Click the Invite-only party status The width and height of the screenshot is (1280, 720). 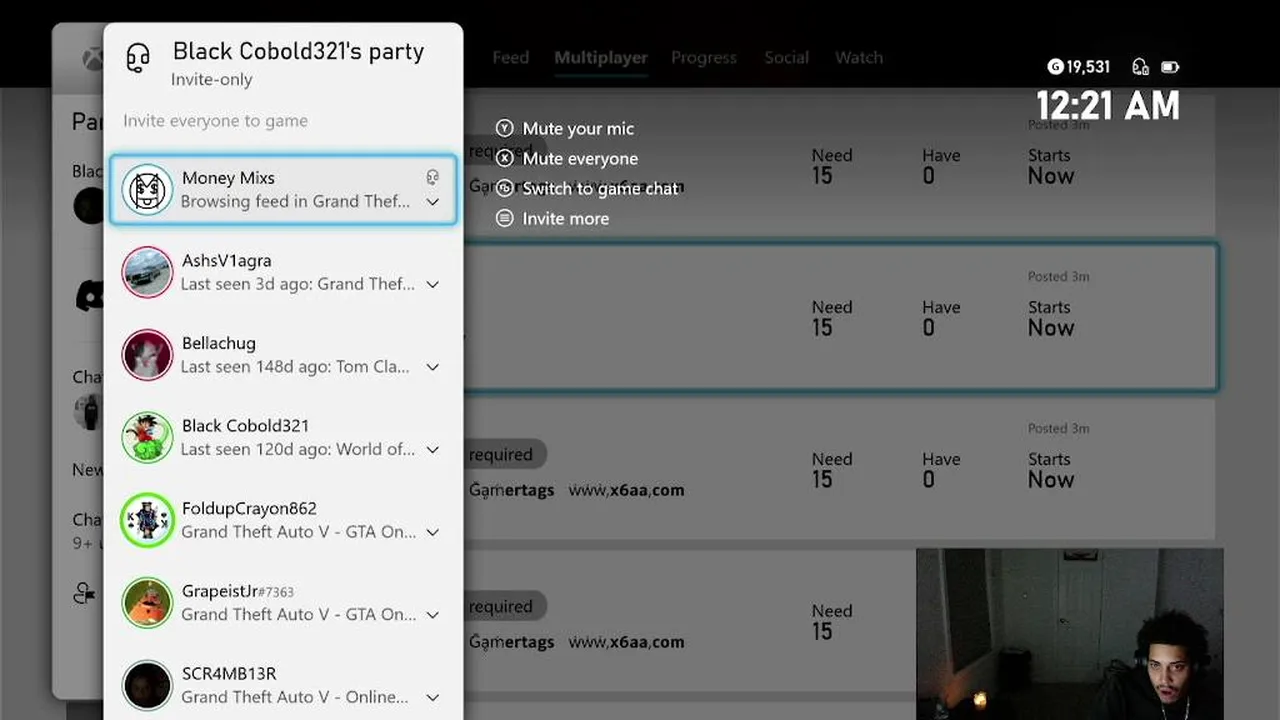click(211, 80)
